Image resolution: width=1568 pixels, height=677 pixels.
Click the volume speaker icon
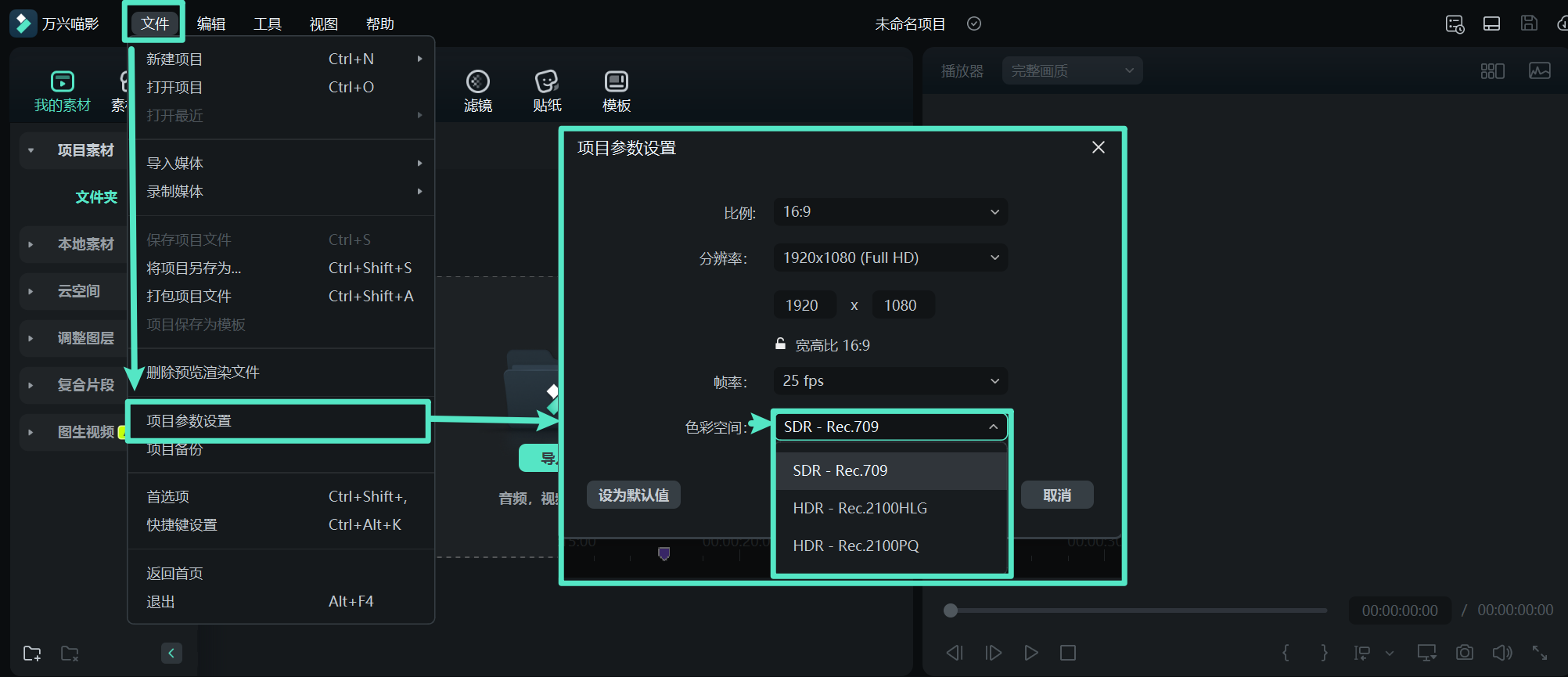pos(1502,652)
